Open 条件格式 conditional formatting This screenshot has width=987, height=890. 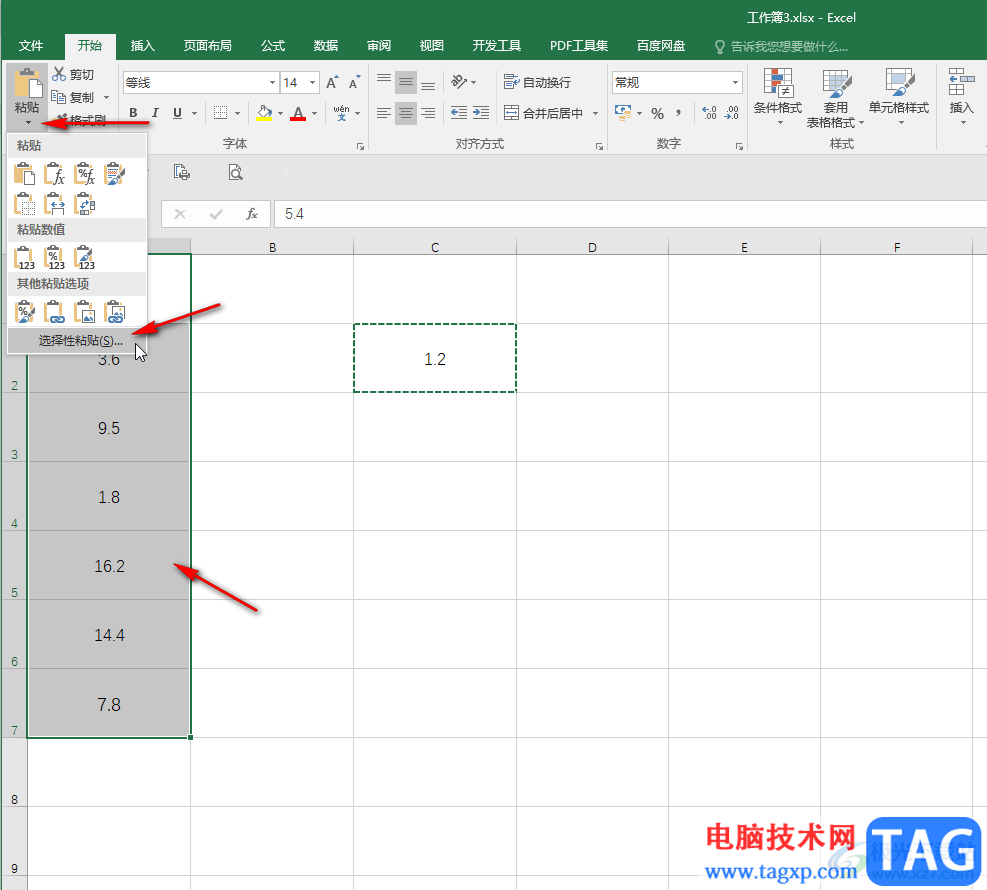click(778, 97)
